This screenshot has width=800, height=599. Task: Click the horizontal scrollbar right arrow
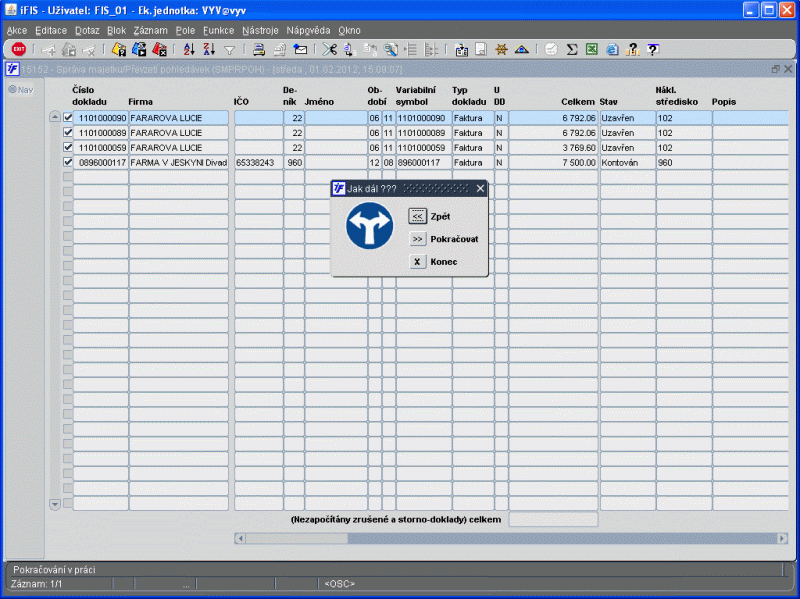[782, 538]
